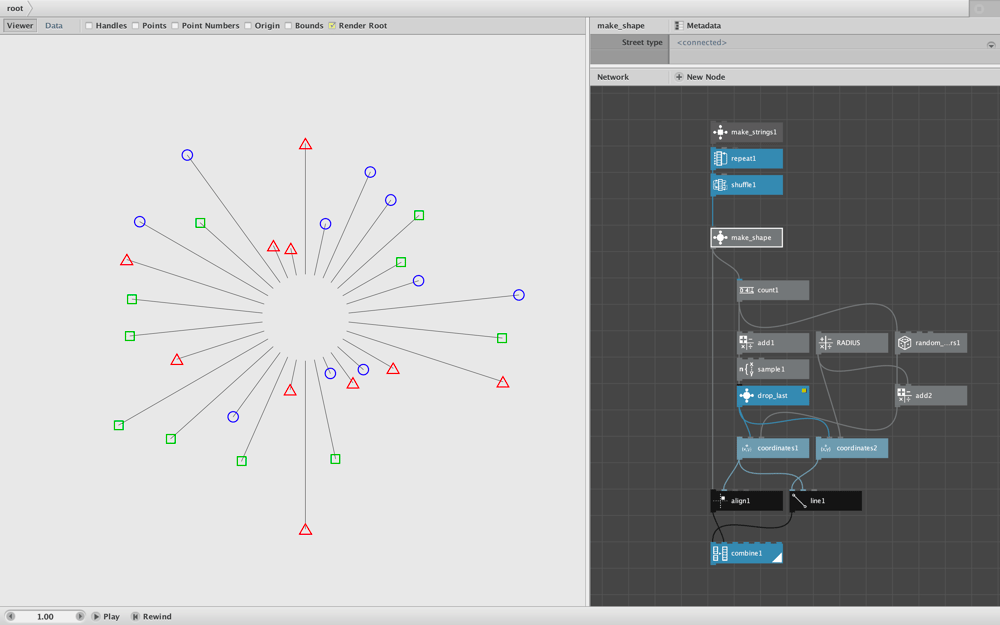Screen dimensions: 1000x625
Task: Select the make_strings1 node label
Action: (x=754, y=132)
